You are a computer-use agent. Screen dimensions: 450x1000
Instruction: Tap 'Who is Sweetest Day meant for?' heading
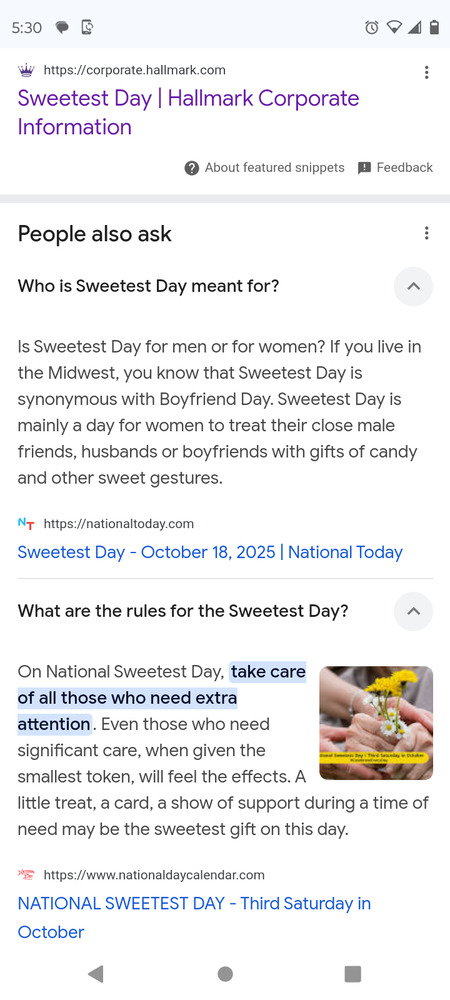point(149,286)
